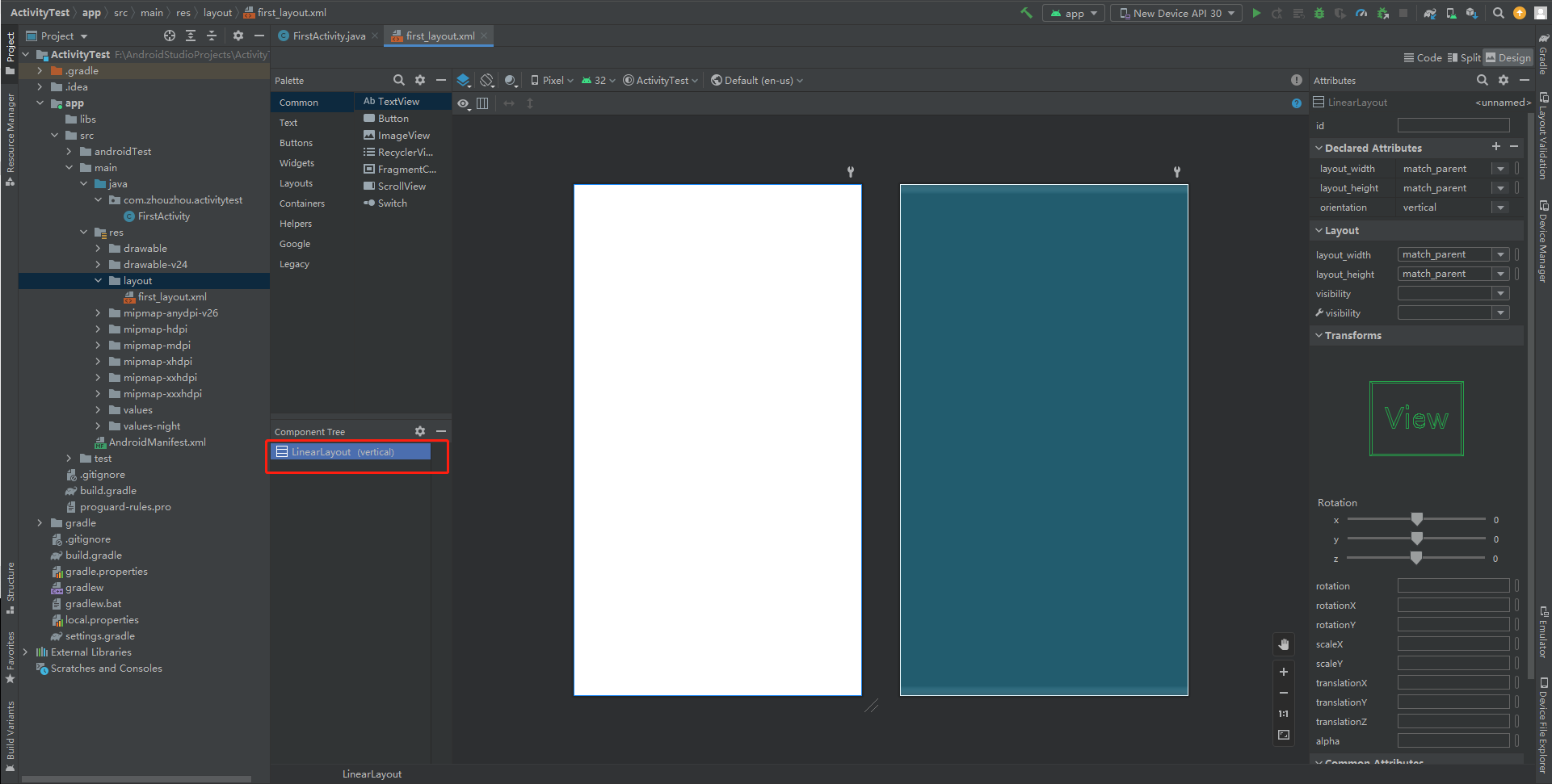
Task: Expand the values folder
Action: pyautogui.click(x=98, y=409)
